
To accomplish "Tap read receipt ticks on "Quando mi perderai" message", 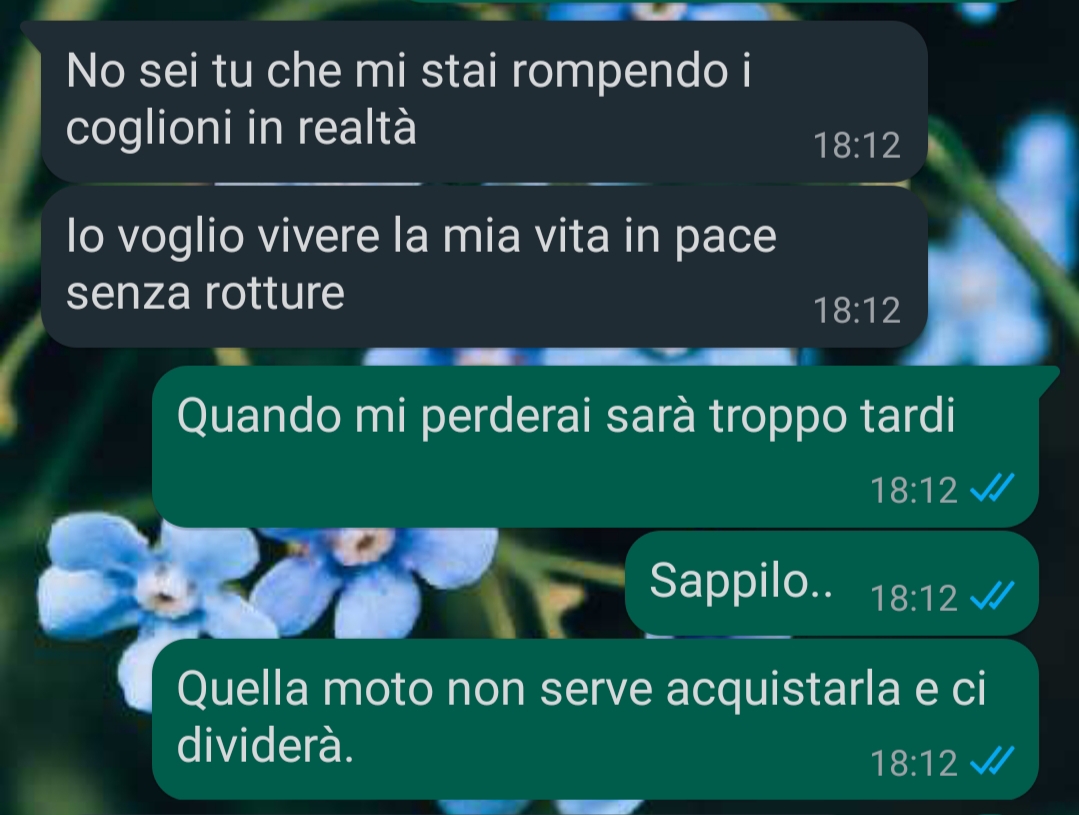I will click(x=992, y=489).
